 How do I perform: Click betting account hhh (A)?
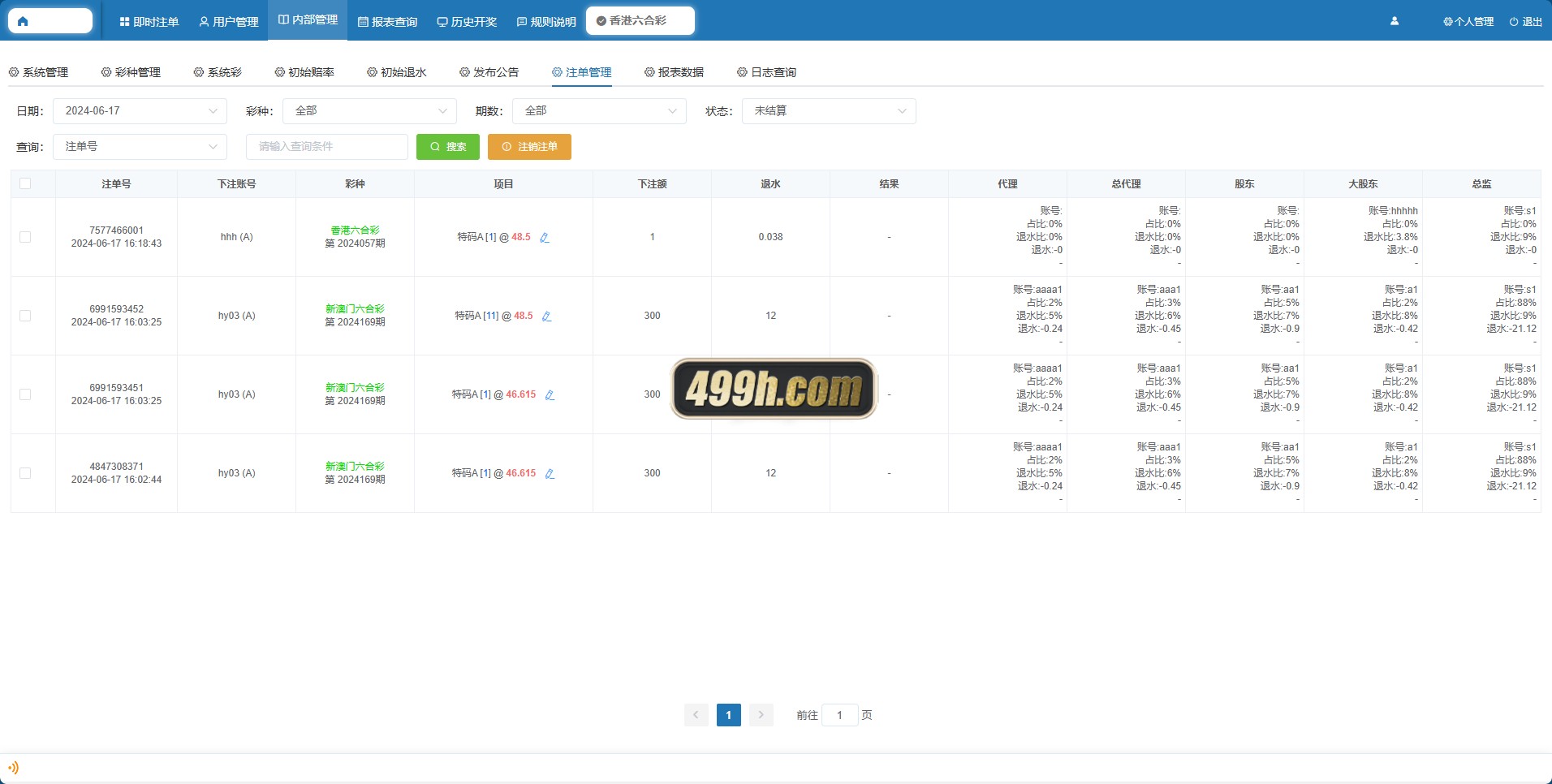tap(236, 237)
